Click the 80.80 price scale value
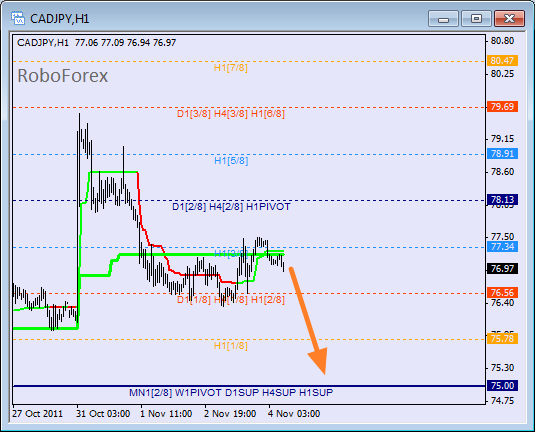Viewport: 535px width, 432px height. (502, 41)
